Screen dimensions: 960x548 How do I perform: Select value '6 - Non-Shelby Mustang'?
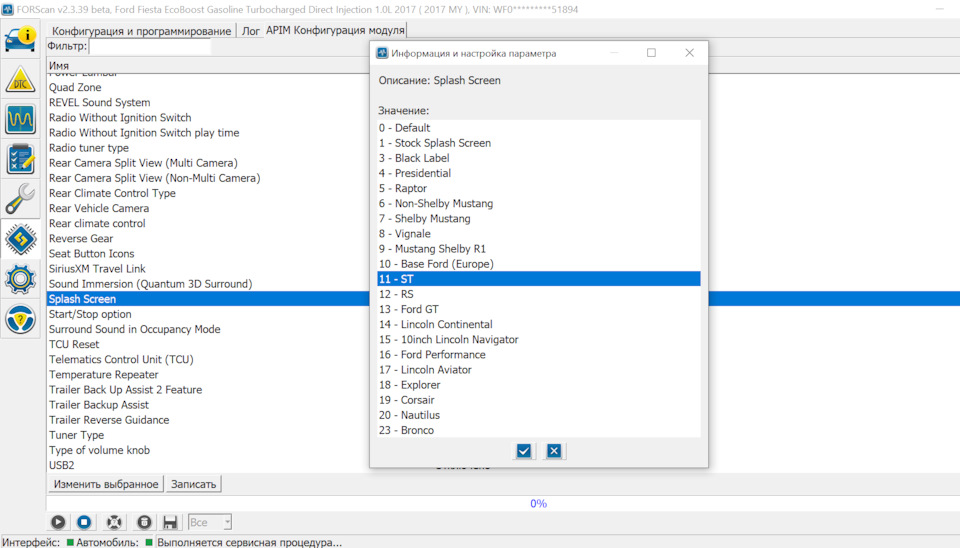tap(539, 203)
